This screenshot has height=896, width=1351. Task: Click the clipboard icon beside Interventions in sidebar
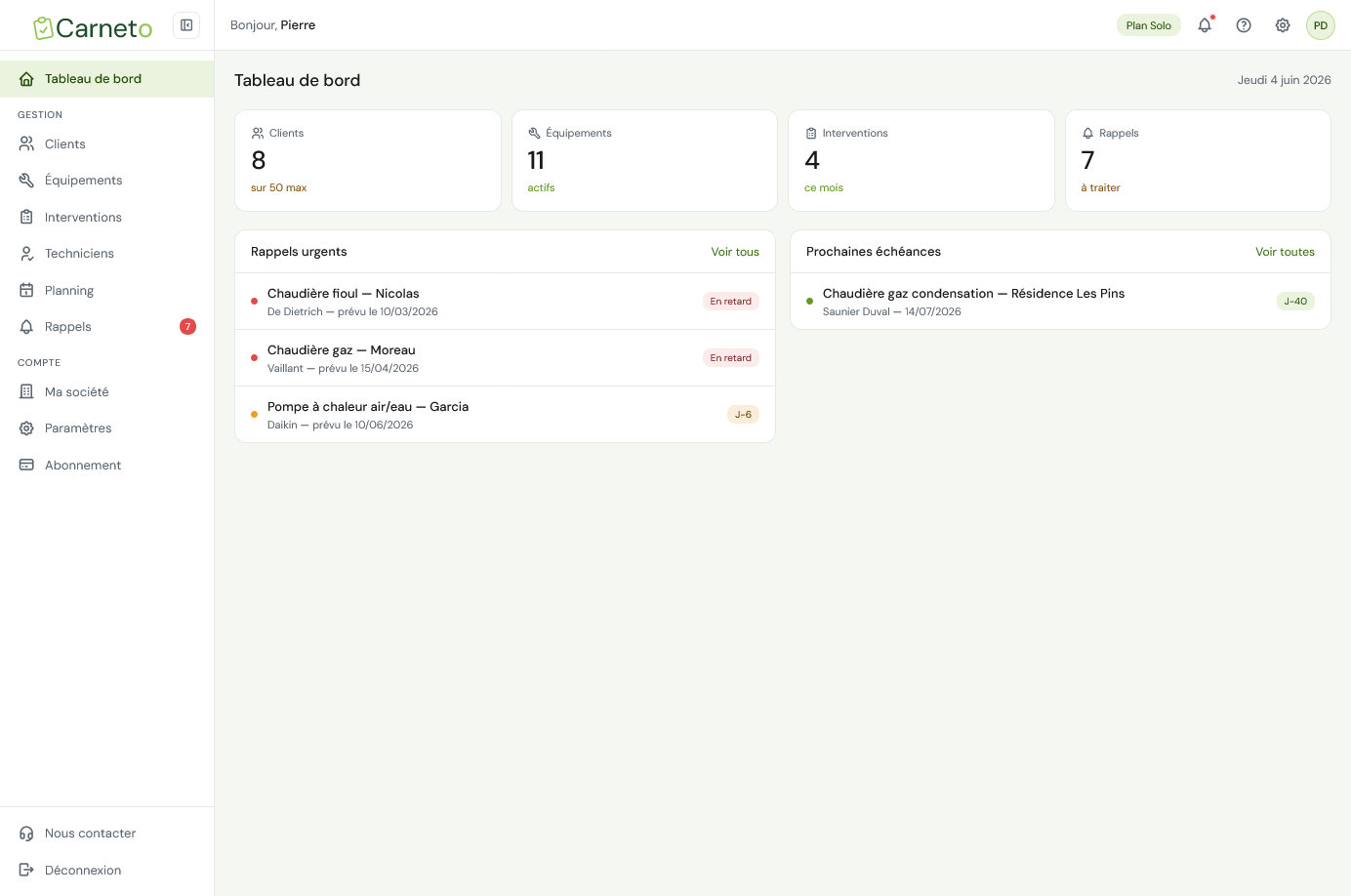click(x=26, y=217)
